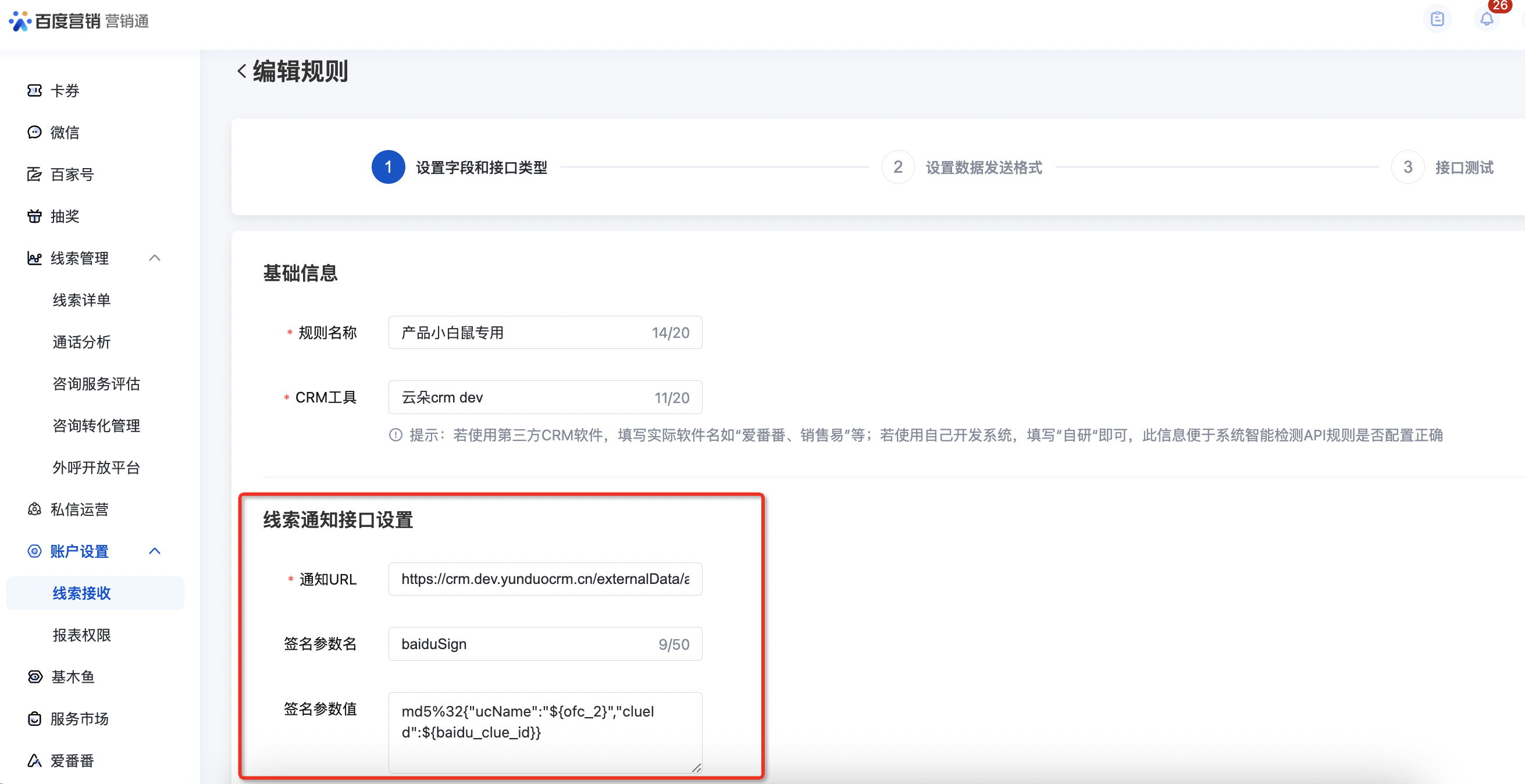Viewport: 1525px width, 784px height.
Task: Focus the 签名参数名 baiduSign field
Action: (521, 644)
